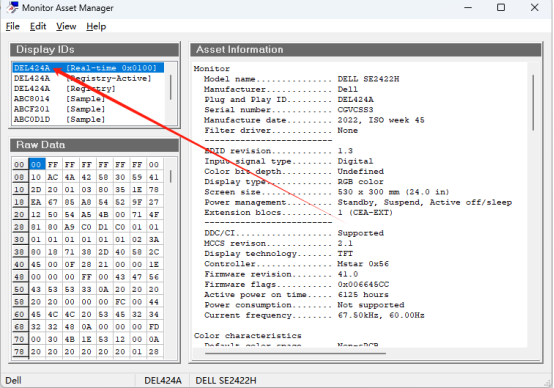Click raw data row offset 18
Screen dimensions: 554x388
click(19, 202)
